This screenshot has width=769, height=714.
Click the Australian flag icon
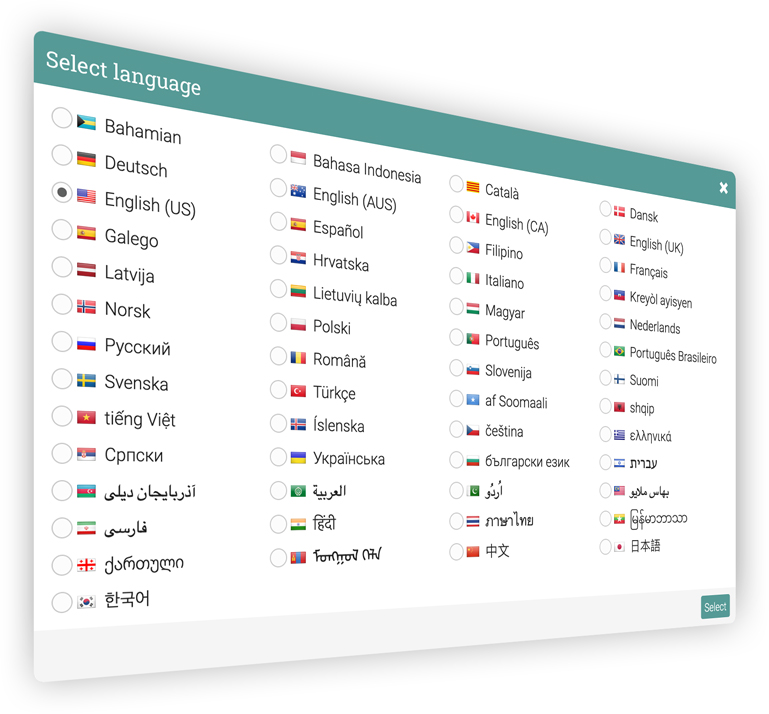[x=298, y=191]
